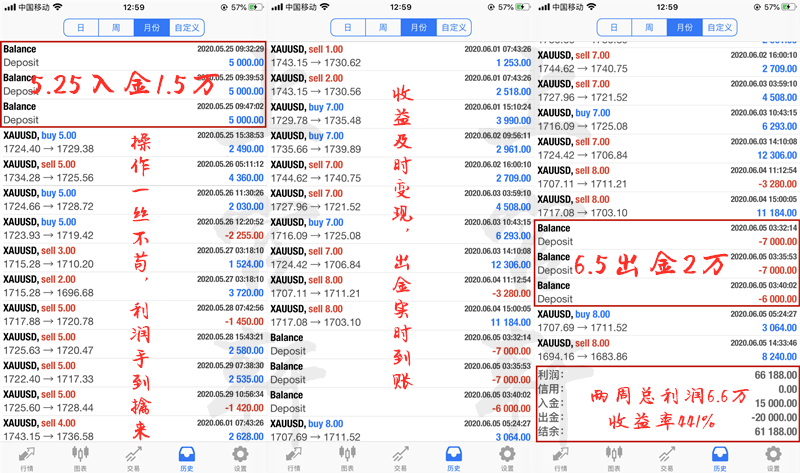800x473 pixels.
Task: Open XAUUSD buy 7.00 trade with profit 3 990.00
Action: coord(401,114)
